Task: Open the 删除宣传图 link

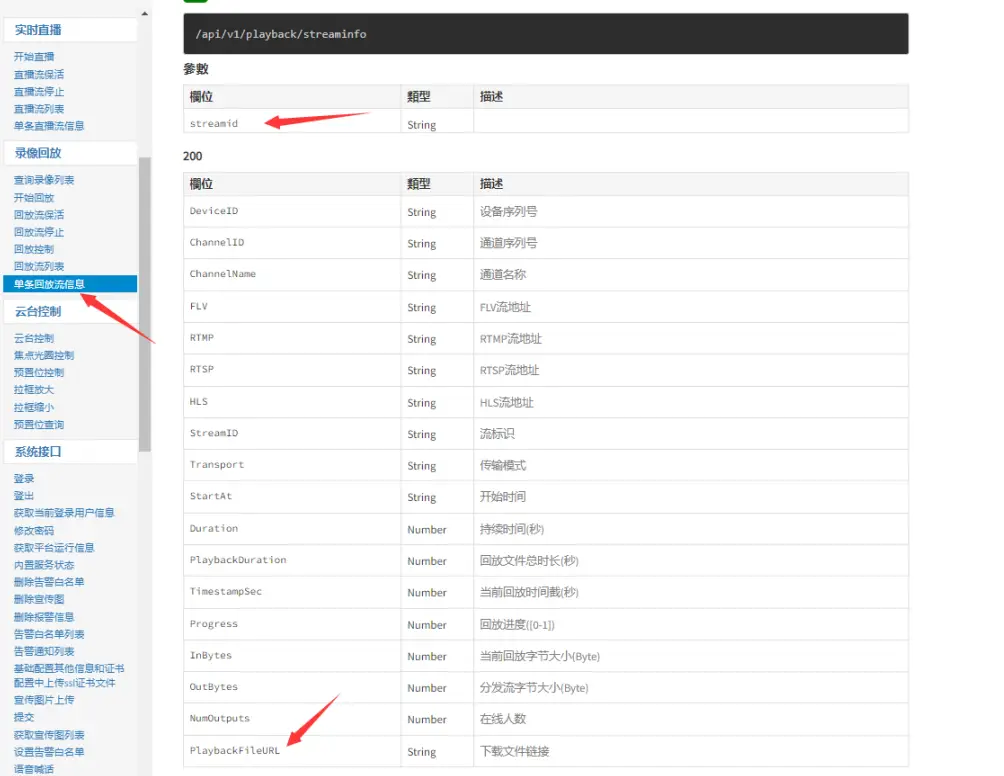Action: click(x=39, y=599)
